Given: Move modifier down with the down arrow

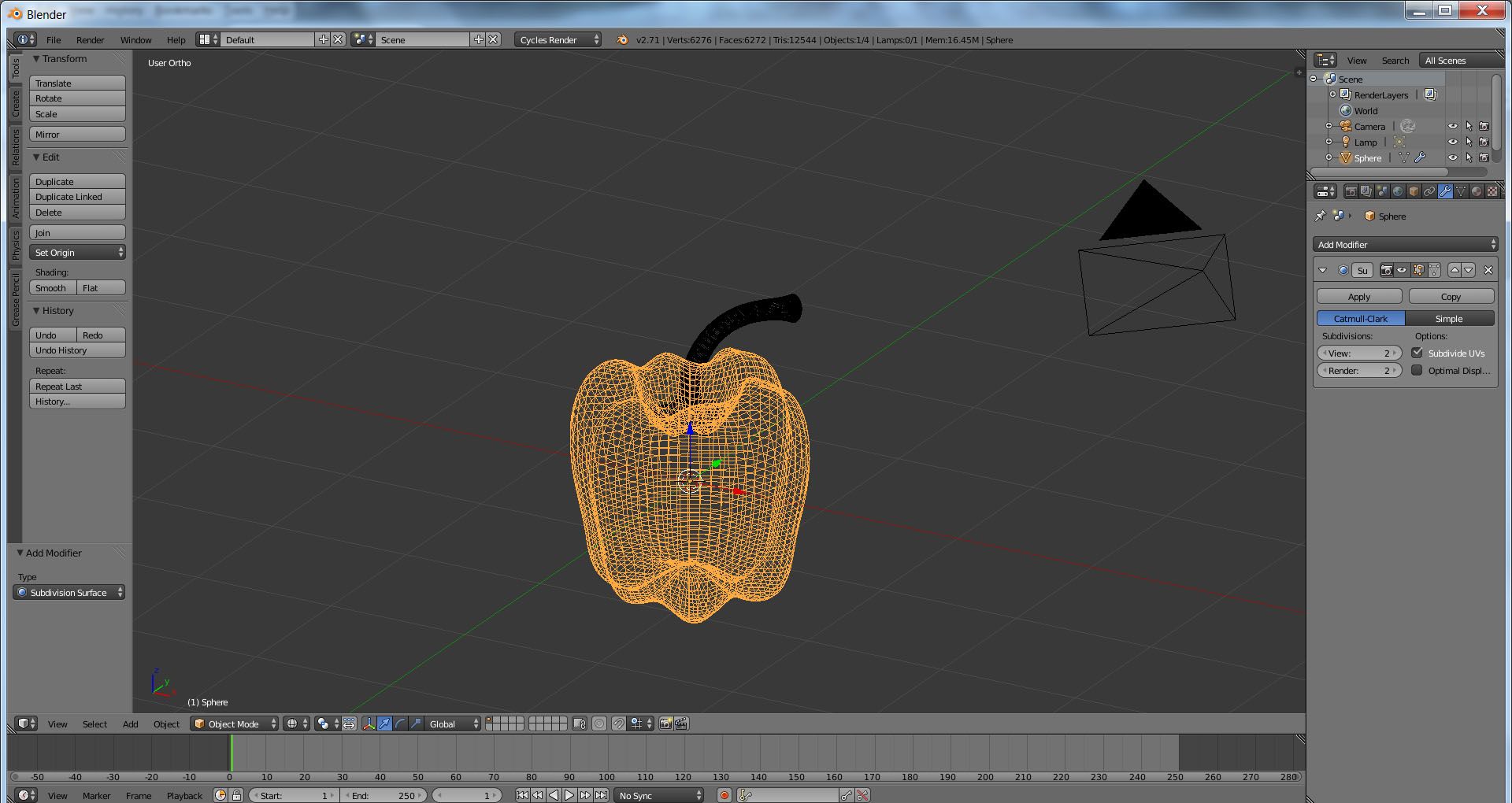Looking at the screenshot, I should click(x=1469, y=270).
